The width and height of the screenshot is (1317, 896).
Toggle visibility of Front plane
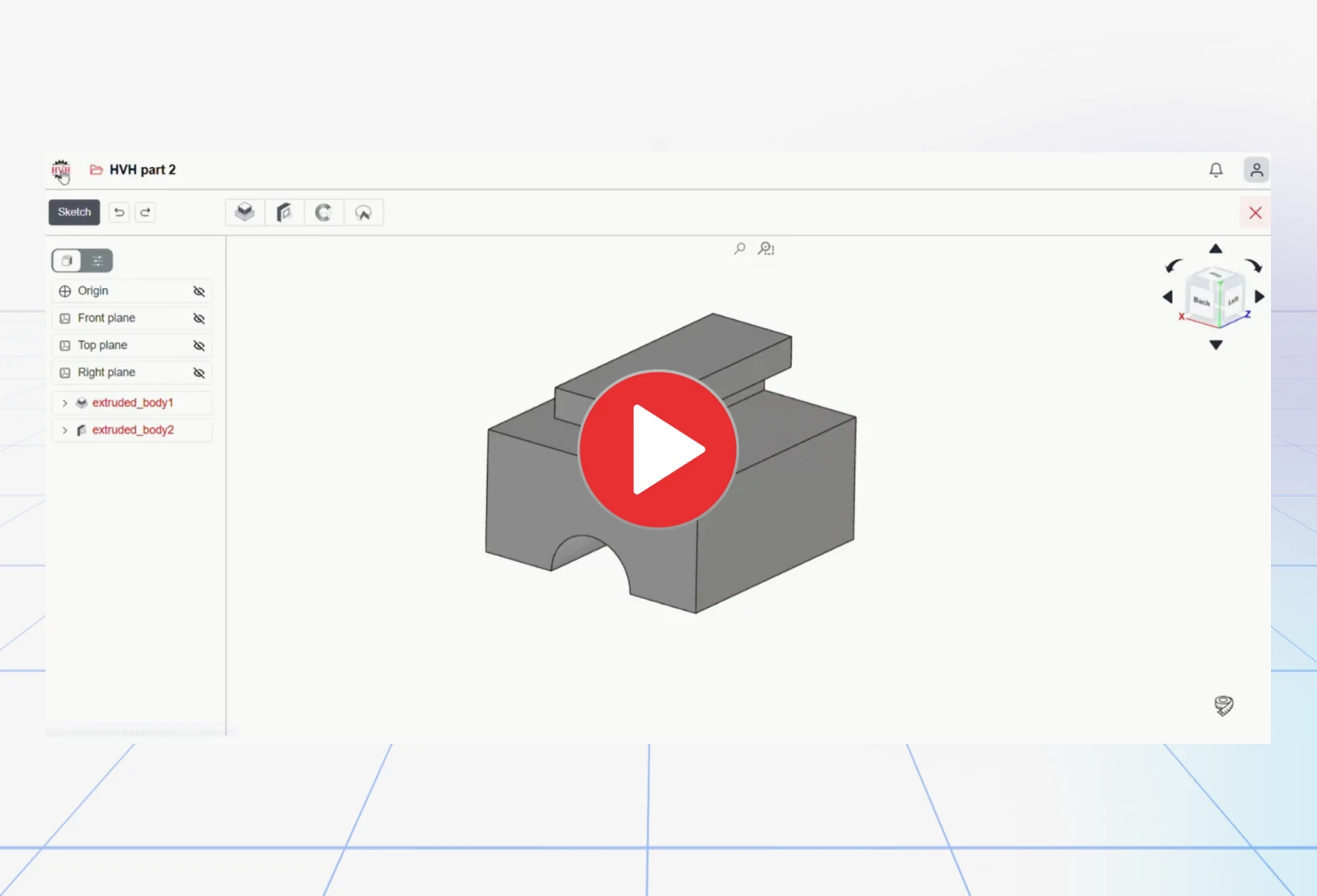point(199,318)
